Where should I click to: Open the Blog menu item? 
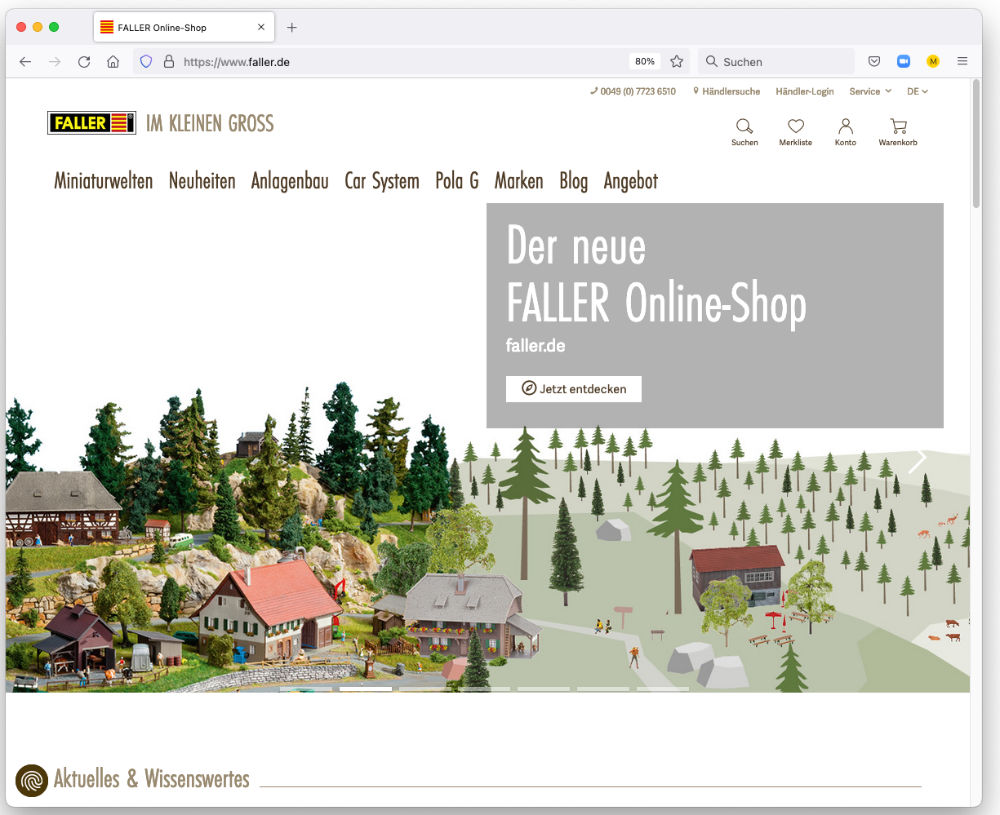pos(573,181)
